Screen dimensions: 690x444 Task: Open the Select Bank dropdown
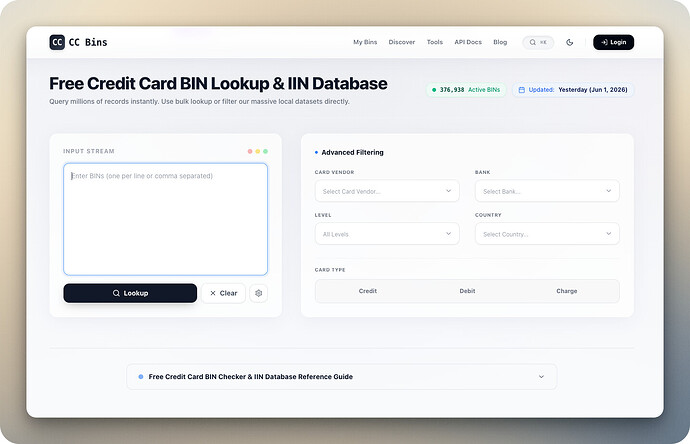tap(547, 191)
